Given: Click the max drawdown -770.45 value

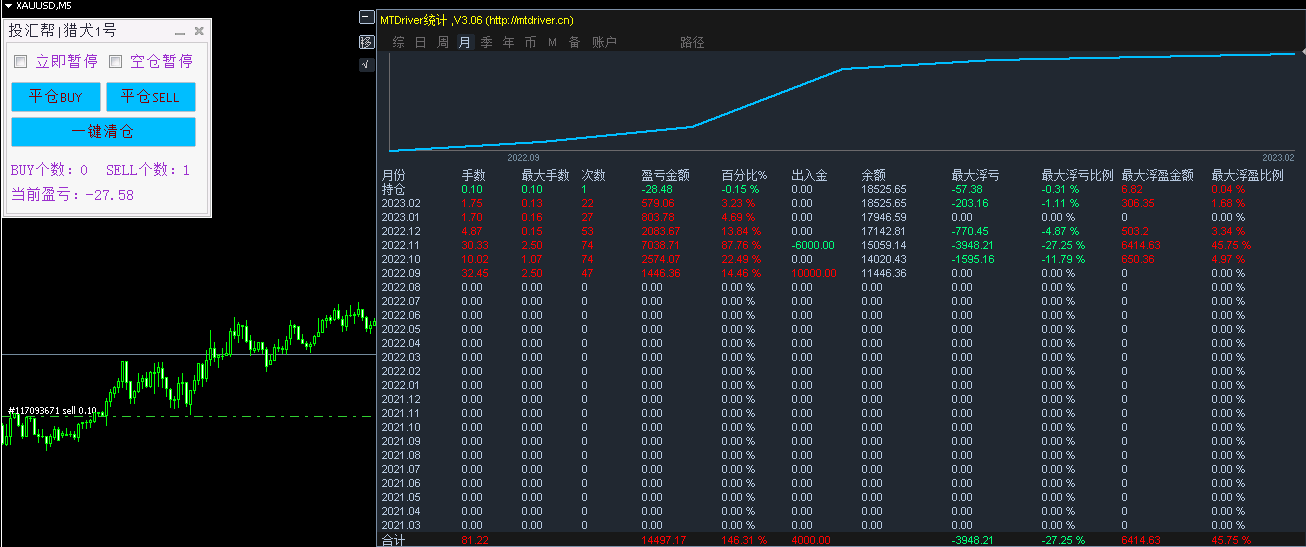Looking at the screenshot, I should [970, 231].
